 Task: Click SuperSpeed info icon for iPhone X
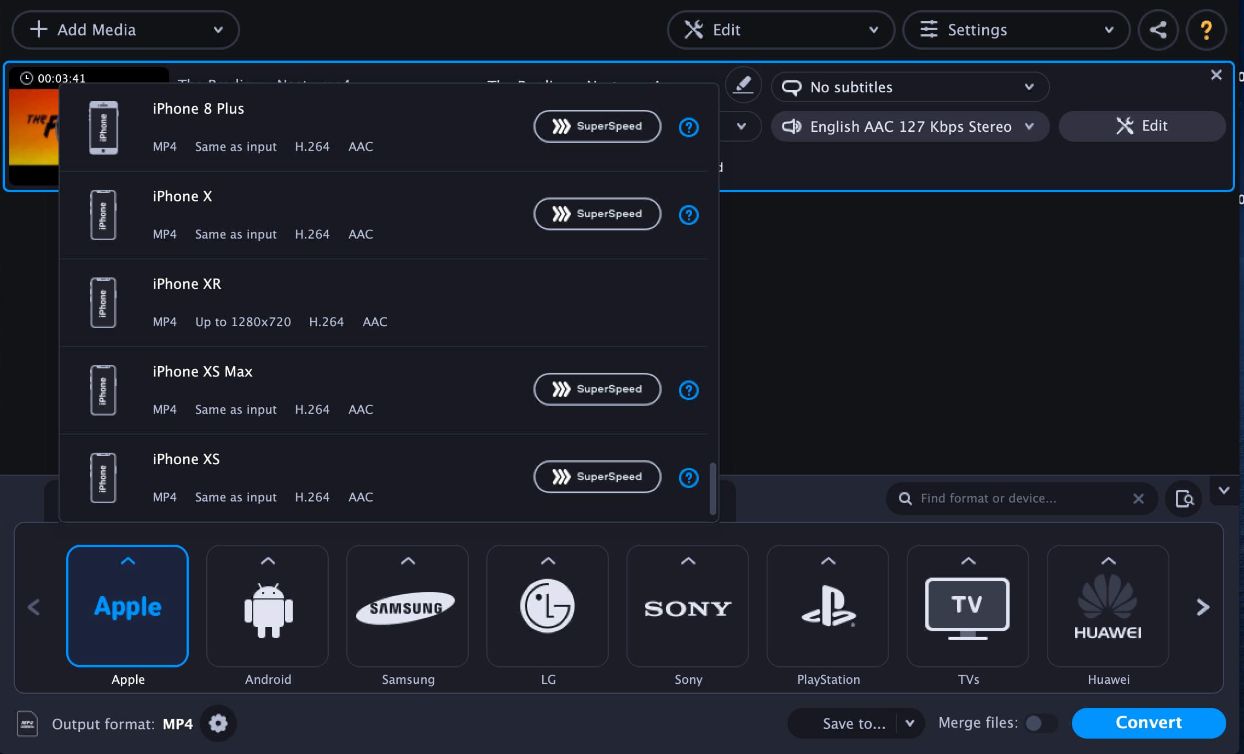[688, 215]
